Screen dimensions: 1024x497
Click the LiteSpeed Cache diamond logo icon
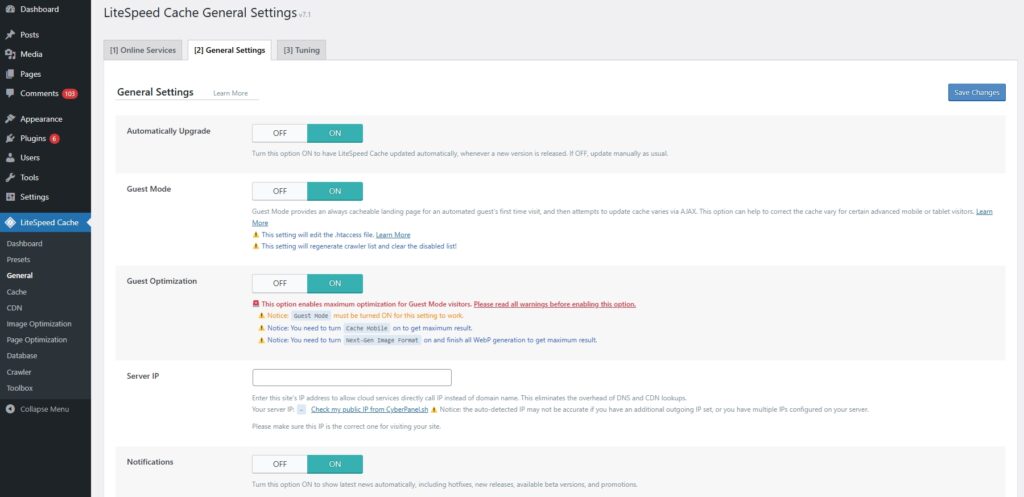pyautogui.click(x=10, y=223)
